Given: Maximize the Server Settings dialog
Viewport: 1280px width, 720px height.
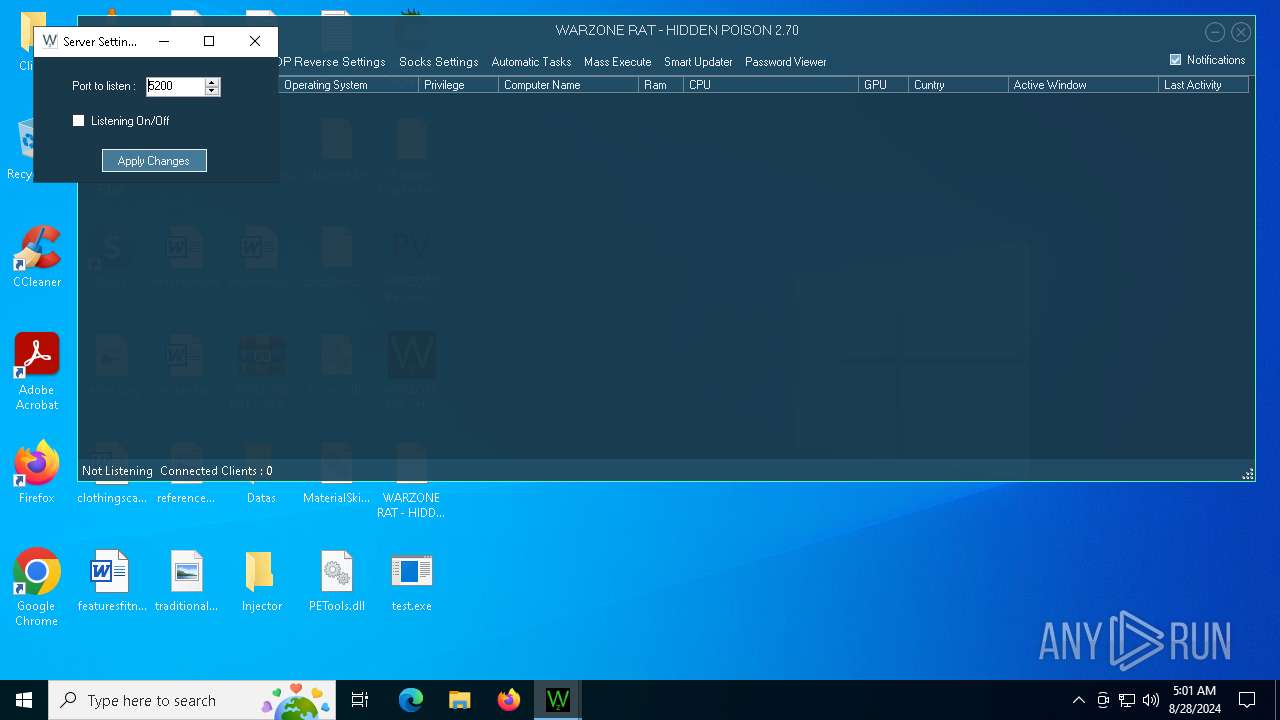Looking at the screenshot, I should (209, 41).
